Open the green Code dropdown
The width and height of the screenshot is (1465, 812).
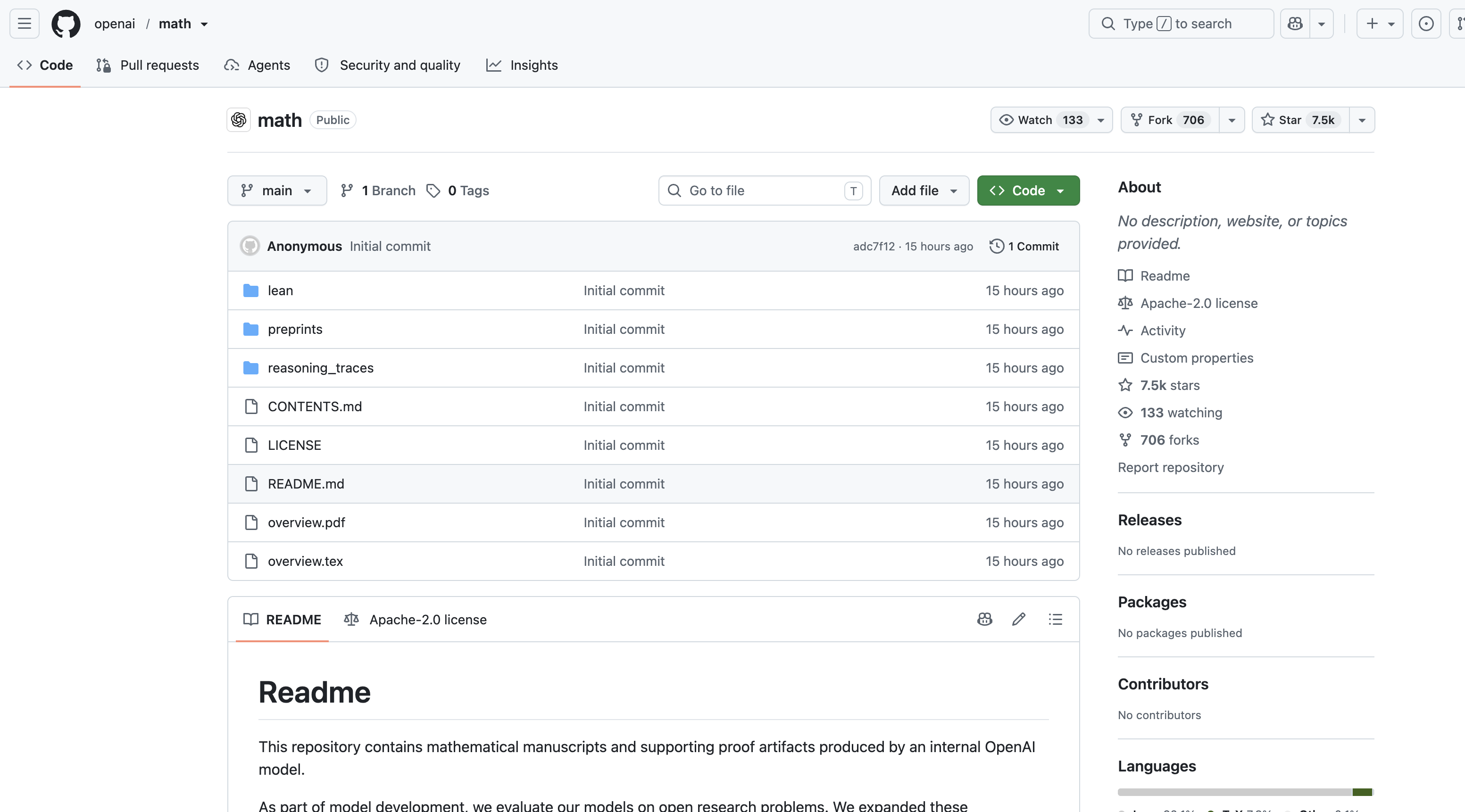pos(1028,191)
